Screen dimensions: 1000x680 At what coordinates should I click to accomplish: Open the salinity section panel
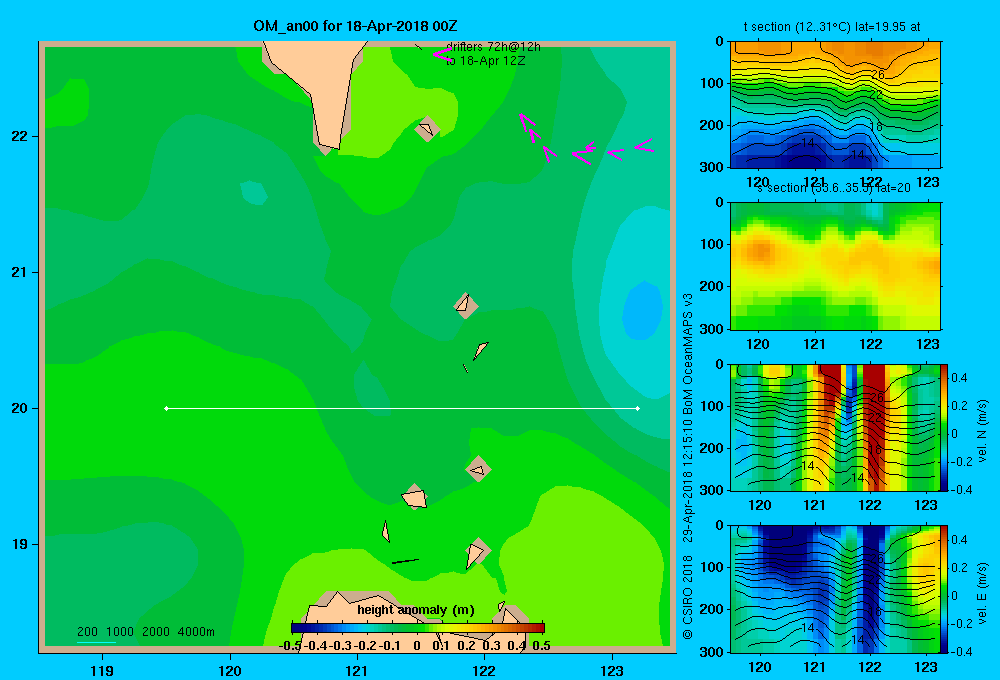click(x=835, y=266)
